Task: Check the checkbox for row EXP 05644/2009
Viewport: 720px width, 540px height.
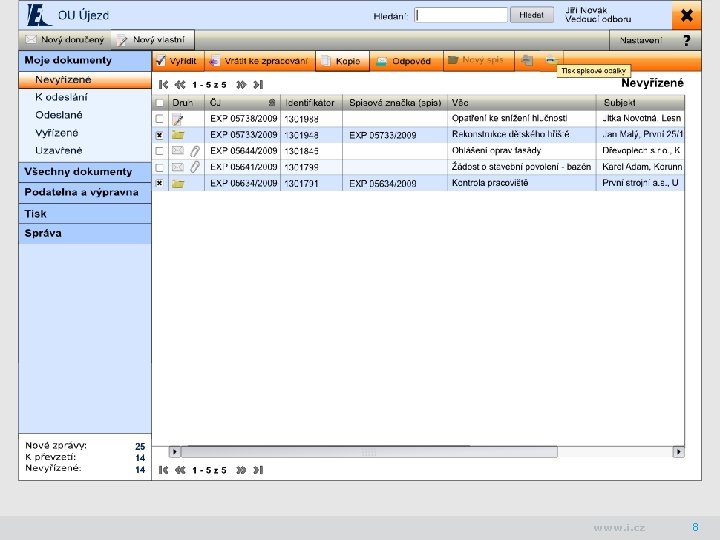Action: pyautogui.click(x=159, y=151)
